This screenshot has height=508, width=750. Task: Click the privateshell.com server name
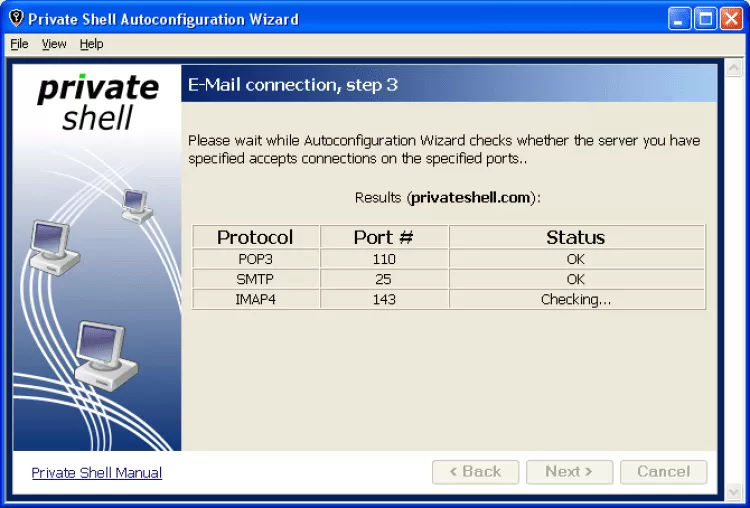click(471, 197)
